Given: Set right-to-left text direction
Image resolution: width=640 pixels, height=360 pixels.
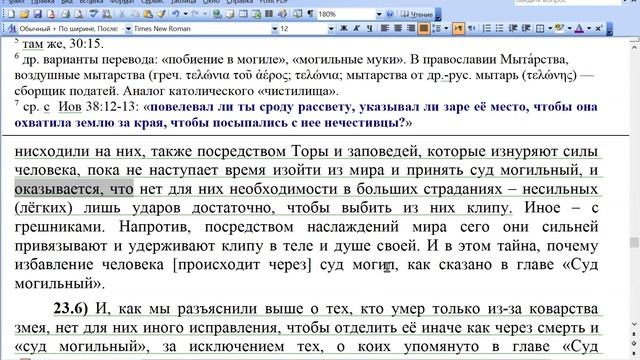Looking at the screenshot, I should pyautogui.click(x=471, y=29).
